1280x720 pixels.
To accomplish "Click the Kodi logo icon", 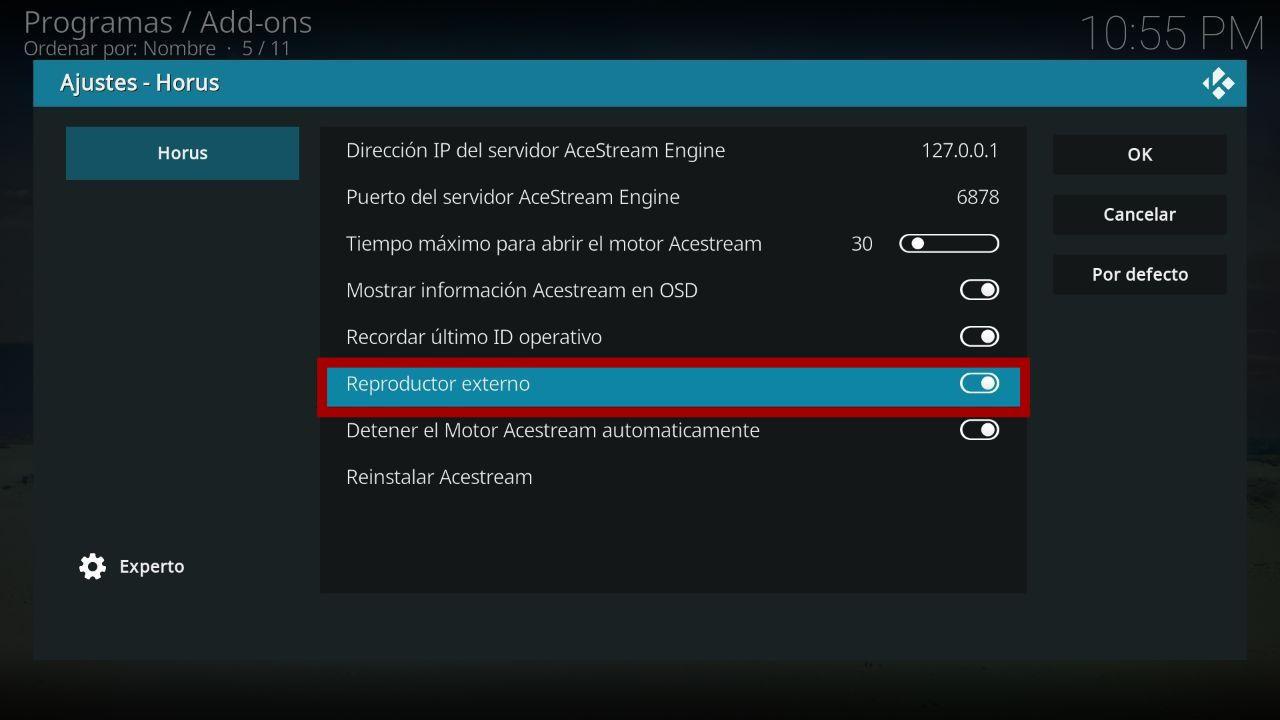I will pyautogui.click(x=1218, y=83).
